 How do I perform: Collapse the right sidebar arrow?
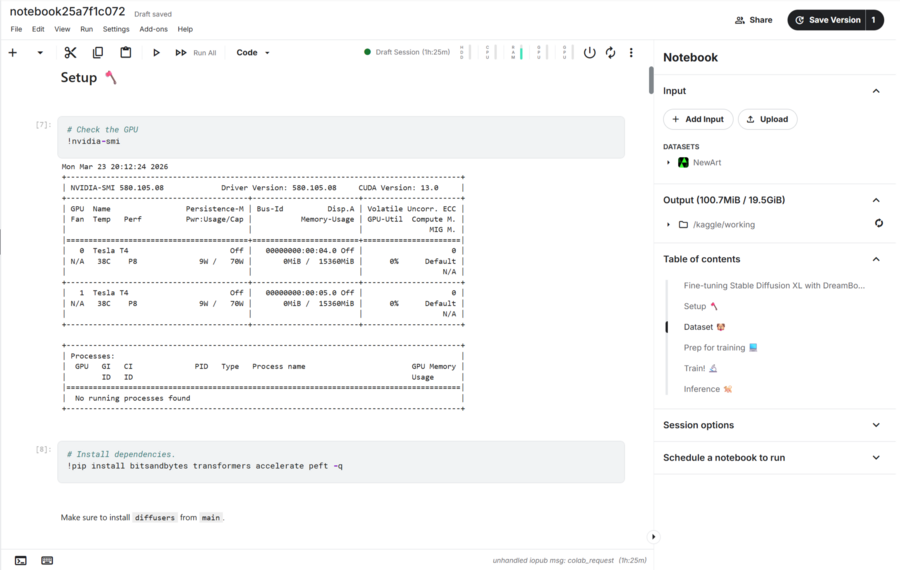653,537
